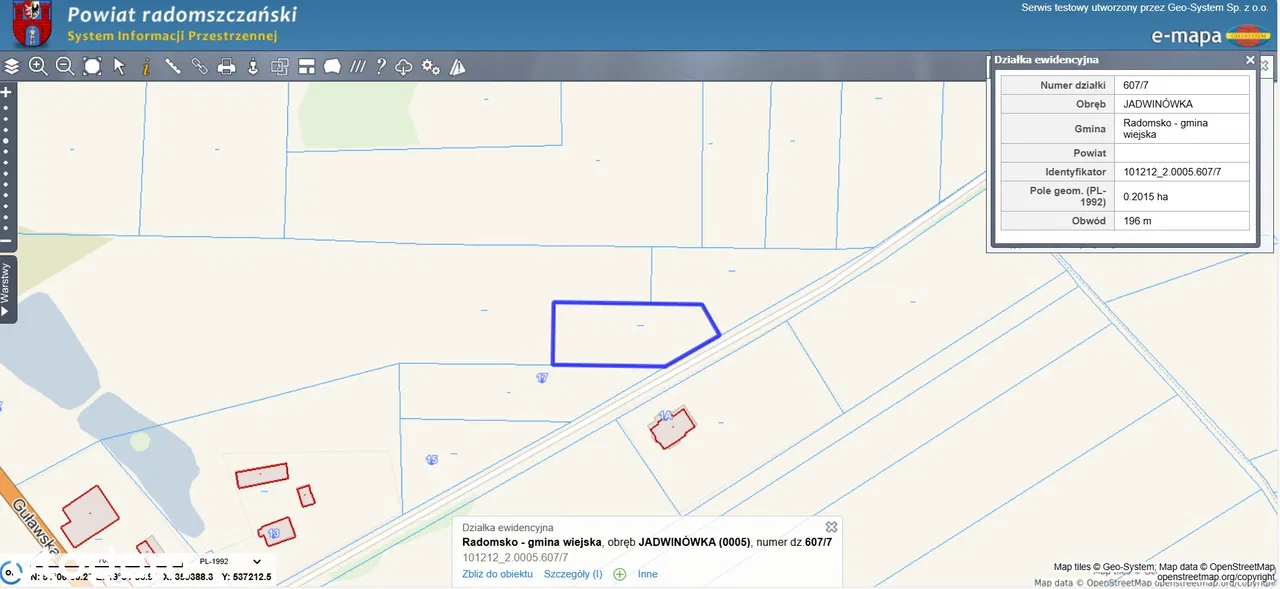Expand the Warstwy side panel
The image size is (1280, 589).
pos(7,288)
